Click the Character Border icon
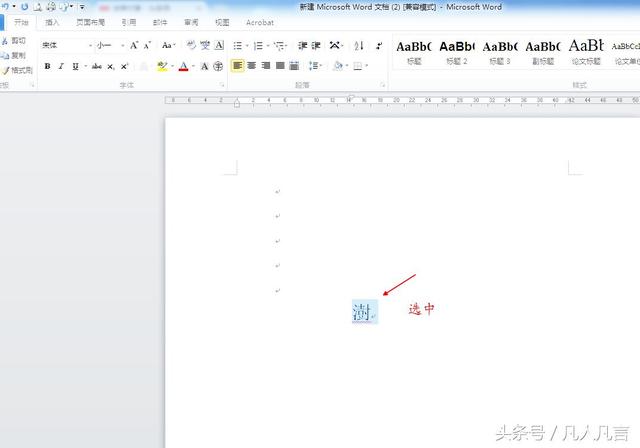Screen dimensions: 640x448 (x=219, y=45)
